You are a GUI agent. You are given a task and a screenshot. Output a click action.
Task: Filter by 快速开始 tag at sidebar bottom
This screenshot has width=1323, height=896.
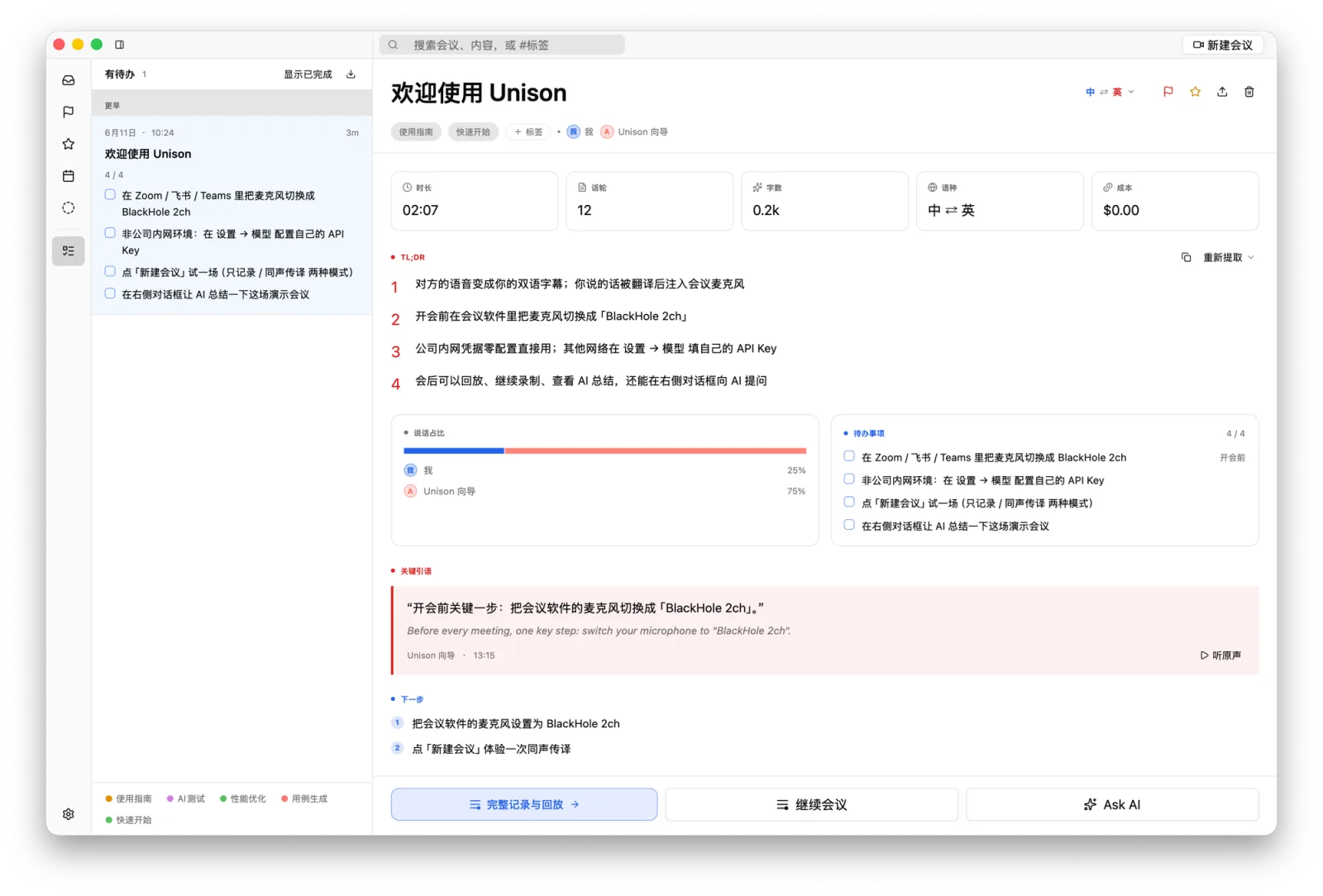pyautogui.click(x=129, y=820)
